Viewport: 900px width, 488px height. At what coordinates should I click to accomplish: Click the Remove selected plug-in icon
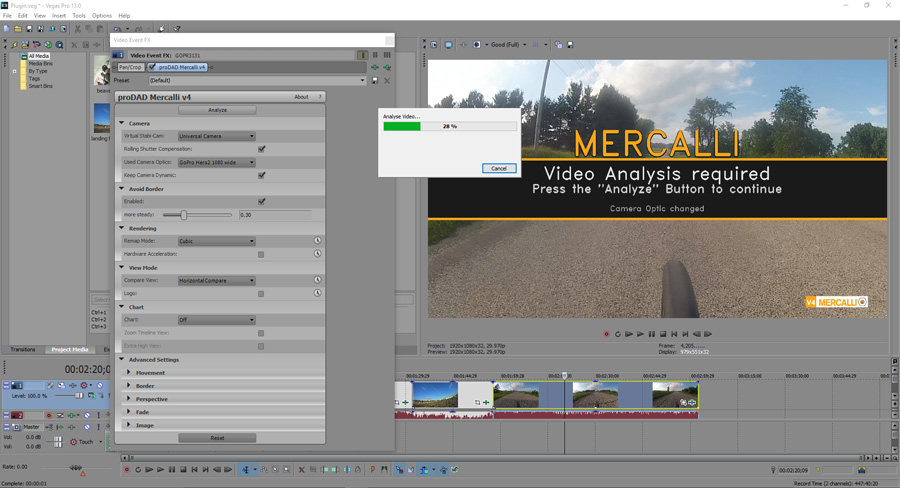point(387,68)
